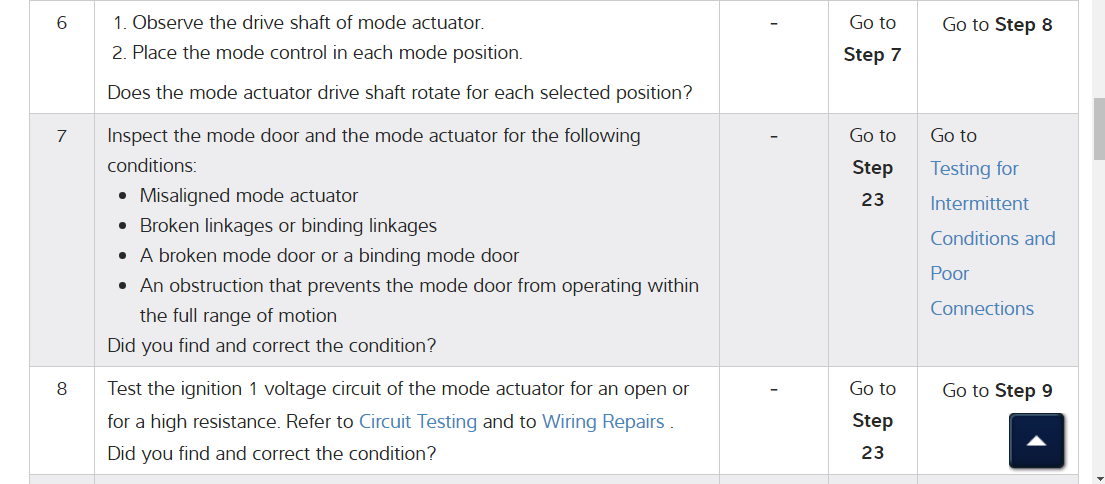Click the "Does the mode actuator" question

399,93
